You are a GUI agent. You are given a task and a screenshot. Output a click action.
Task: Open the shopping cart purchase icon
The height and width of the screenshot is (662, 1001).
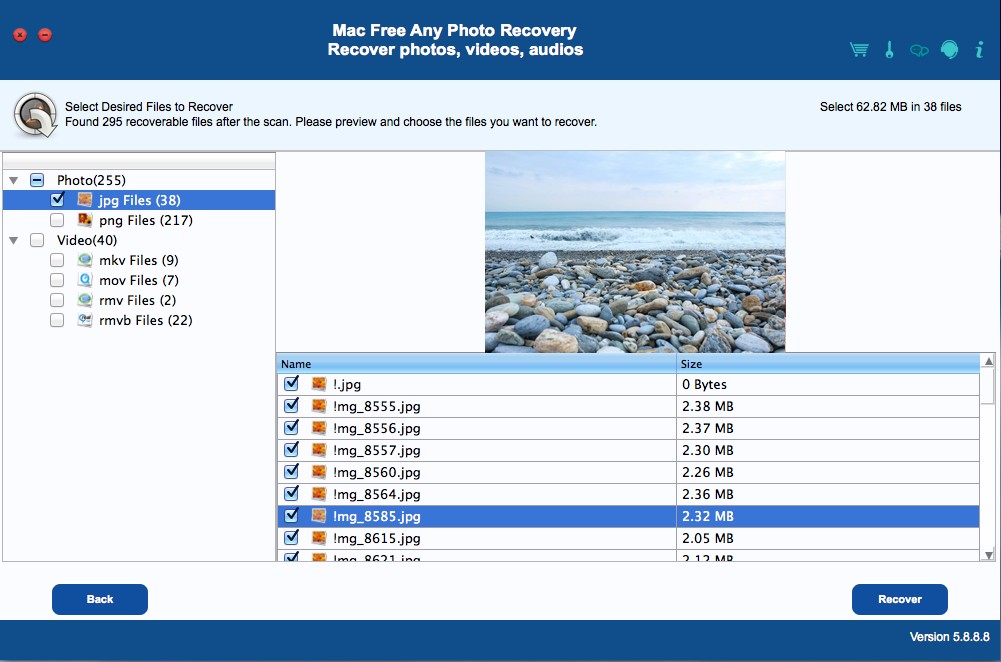(858, 50)
